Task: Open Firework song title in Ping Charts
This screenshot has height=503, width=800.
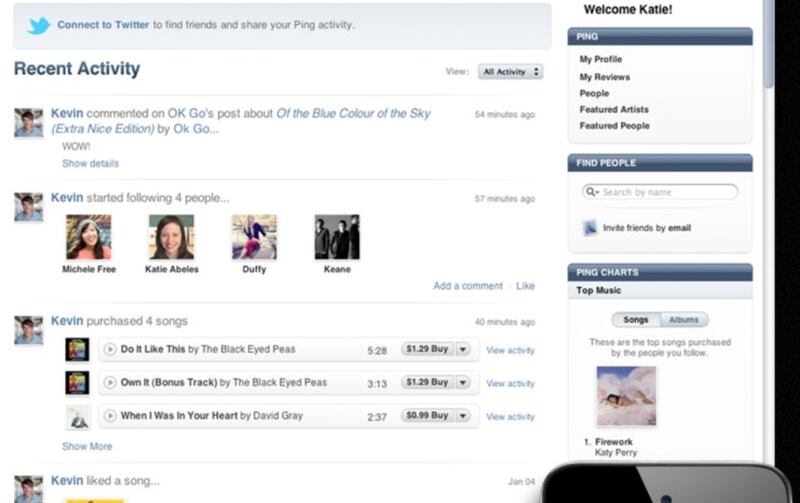Action: click(x=614, y=442)
